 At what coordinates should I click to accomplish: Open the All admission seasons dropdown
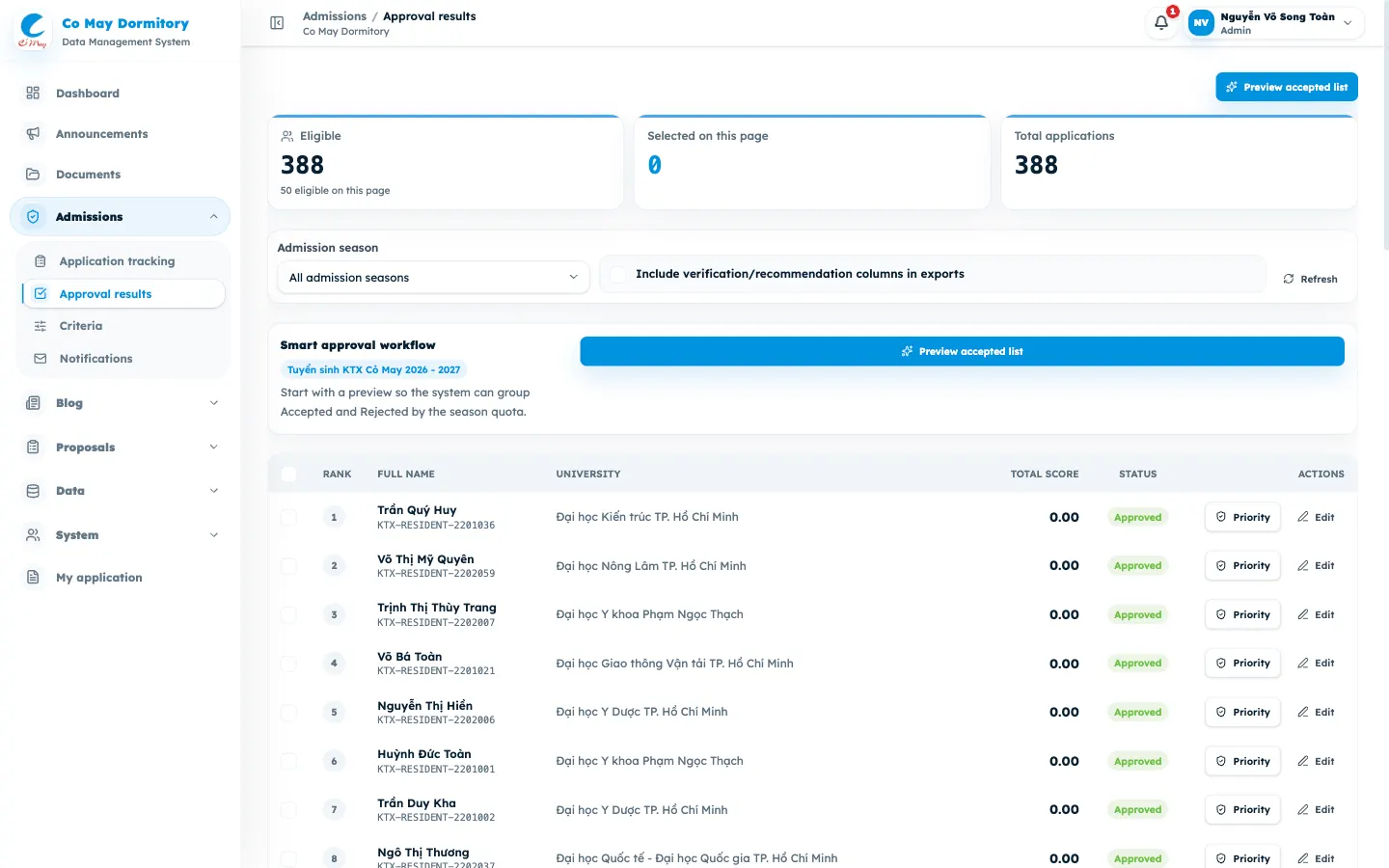433,278
